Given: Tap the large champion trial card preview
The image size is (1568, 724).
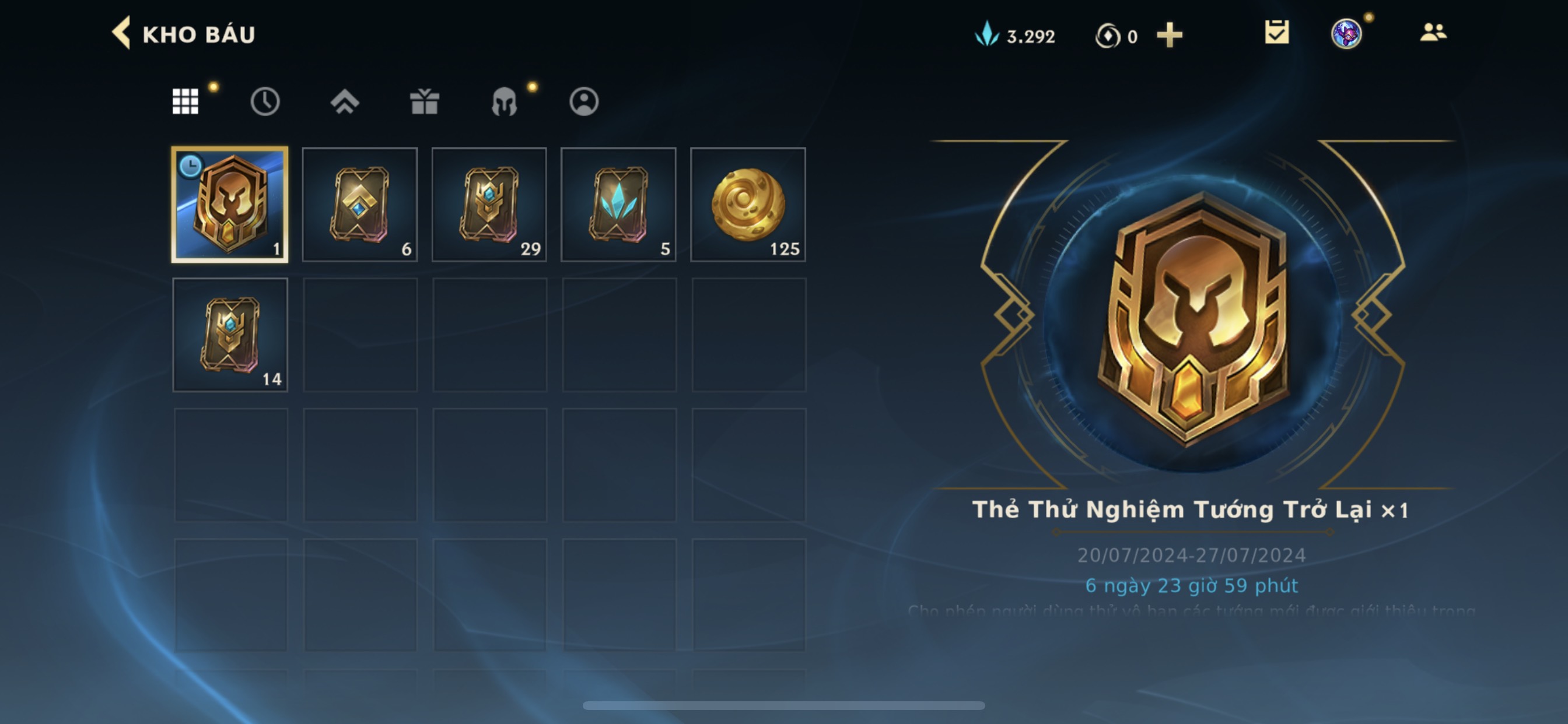Looking at the screenshot, I should click(1193, 318).
